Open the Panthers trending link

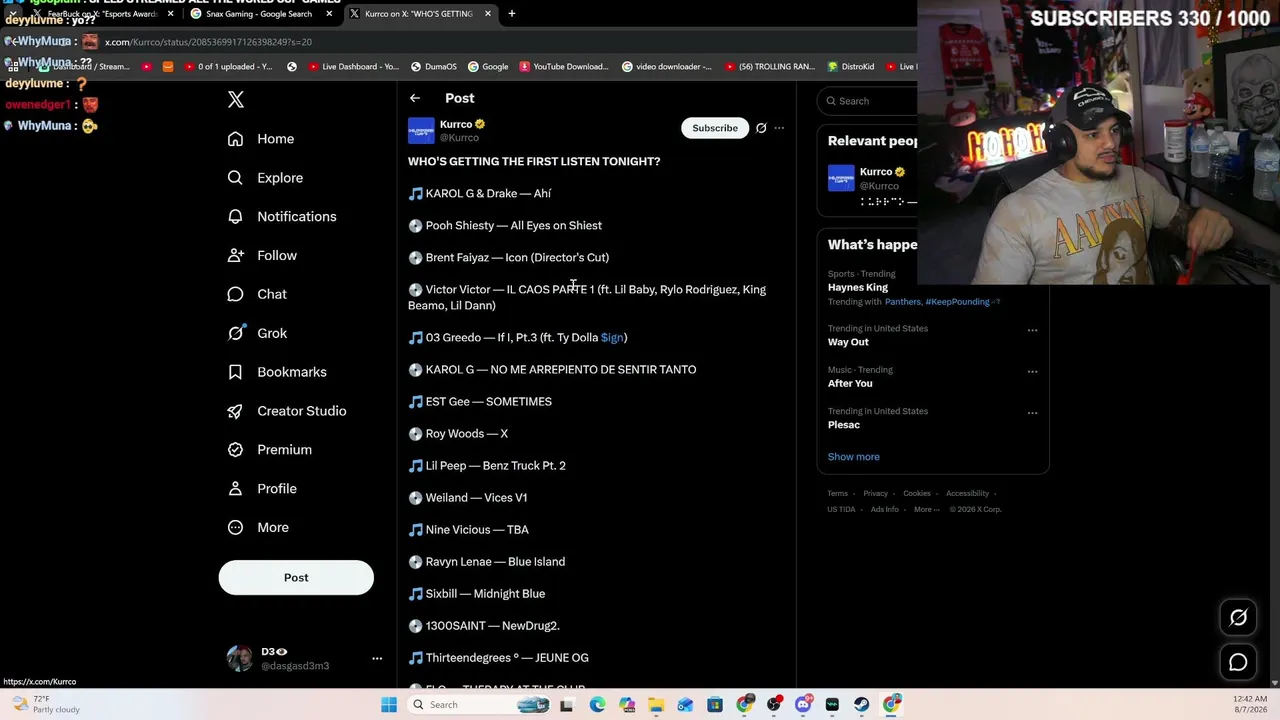[902, 302]
